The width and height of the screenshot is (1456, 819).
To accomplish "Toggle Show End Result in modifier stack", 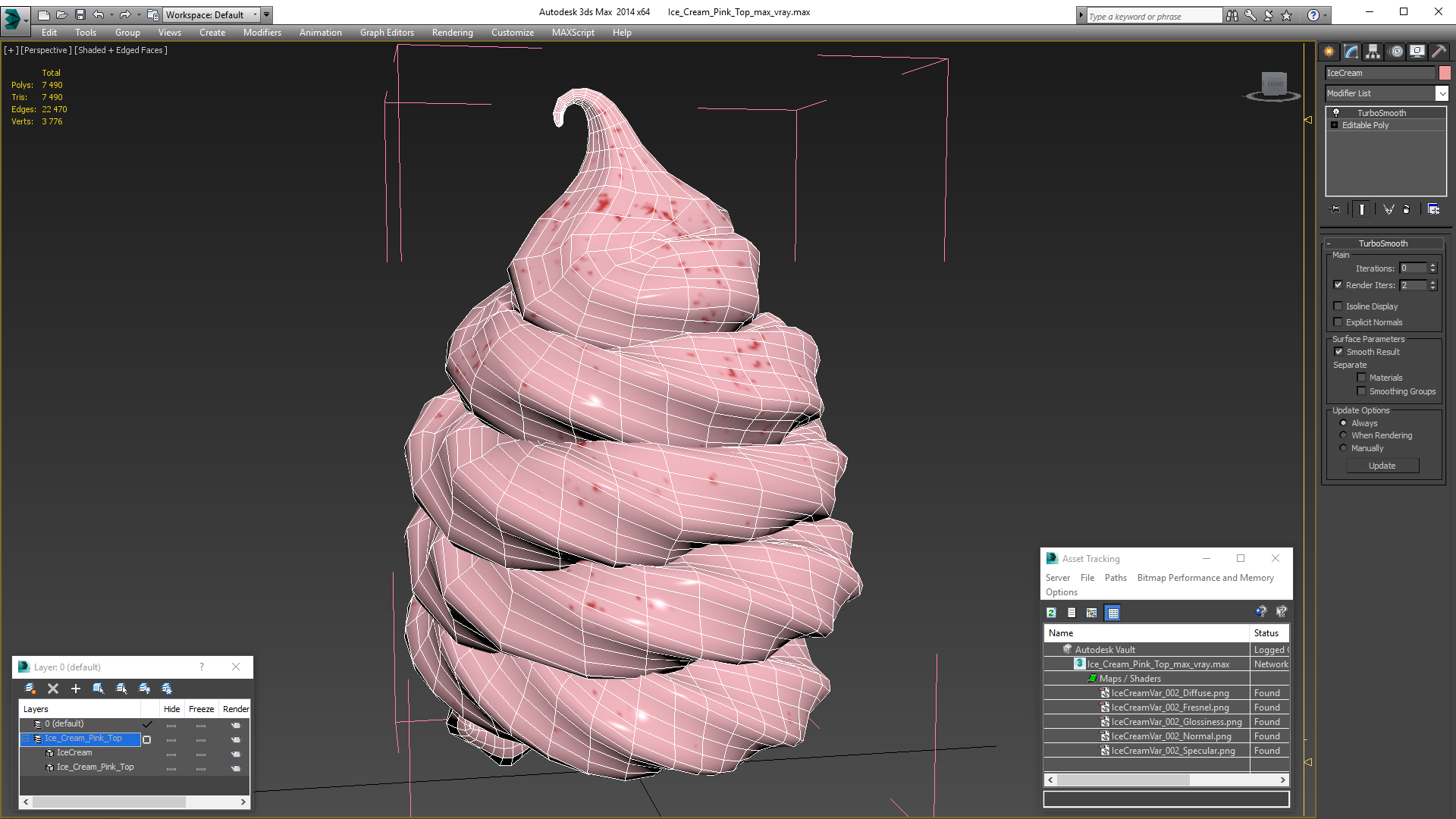I will (1362, 209).
